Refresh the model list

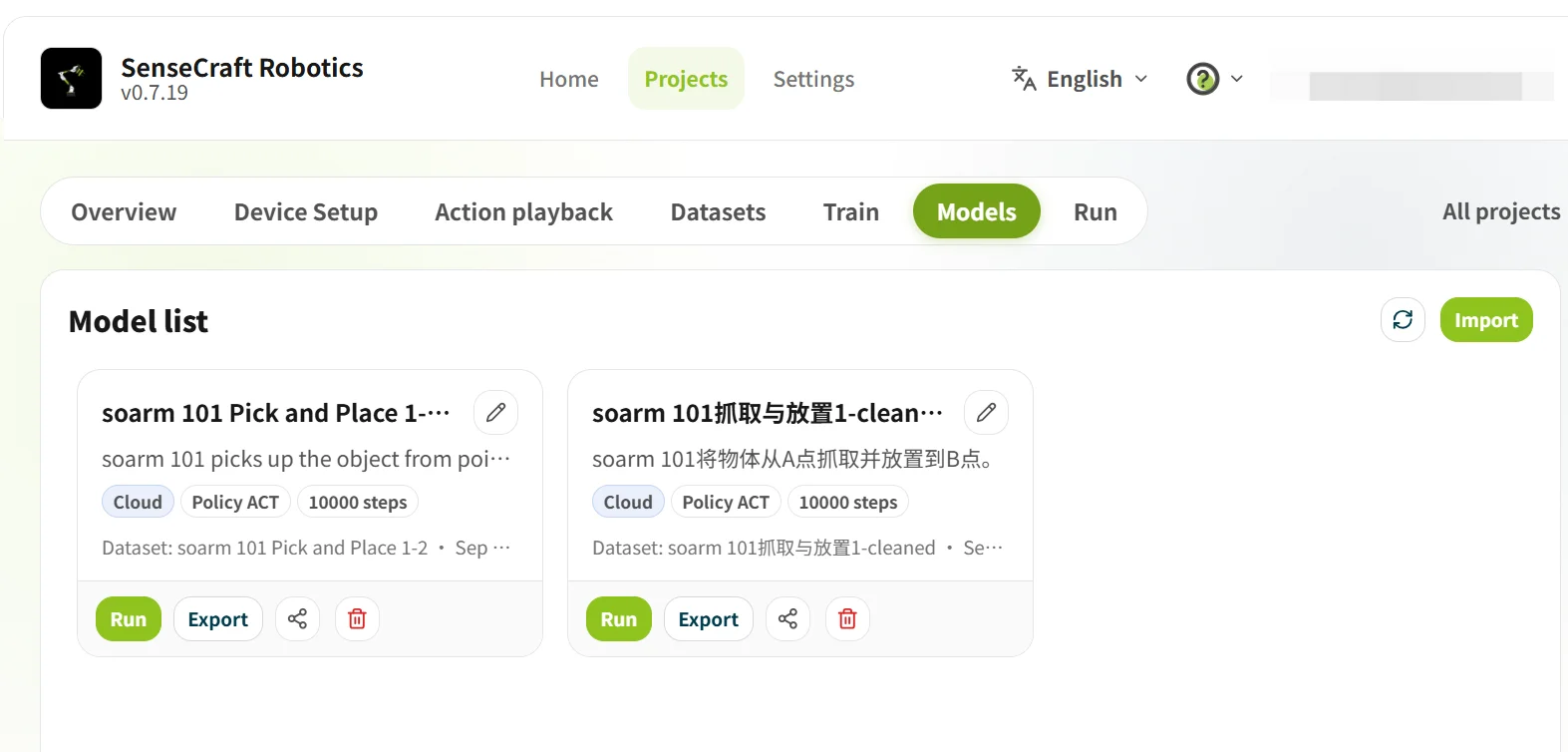pyautogui.click(x=1403, y=319)
